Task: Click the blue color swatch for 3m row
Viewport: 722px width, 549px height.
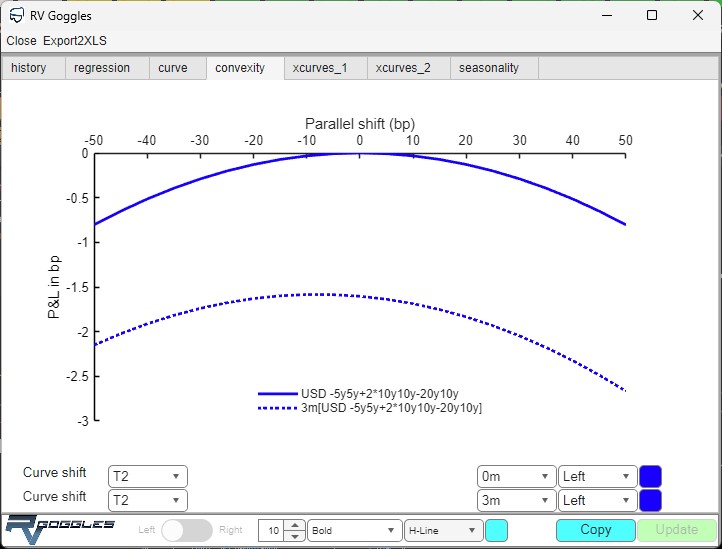Action: point(650,500)
